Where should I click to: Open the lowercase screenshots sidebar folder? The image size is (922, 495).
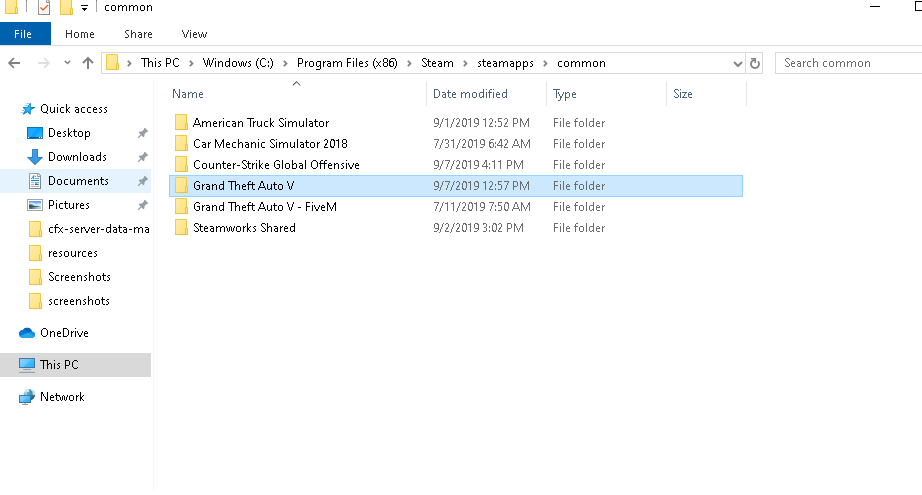[x=79, y=301]
